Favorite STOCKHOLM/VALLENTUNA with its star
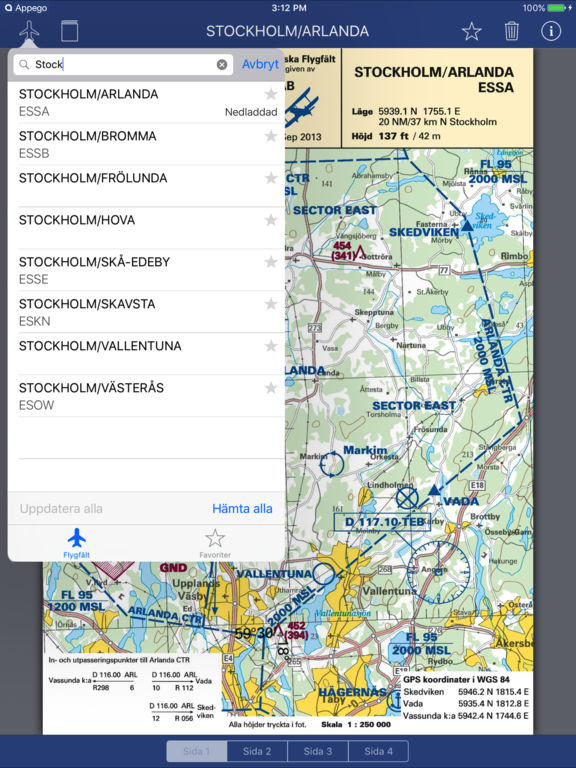 click(270, 346)
